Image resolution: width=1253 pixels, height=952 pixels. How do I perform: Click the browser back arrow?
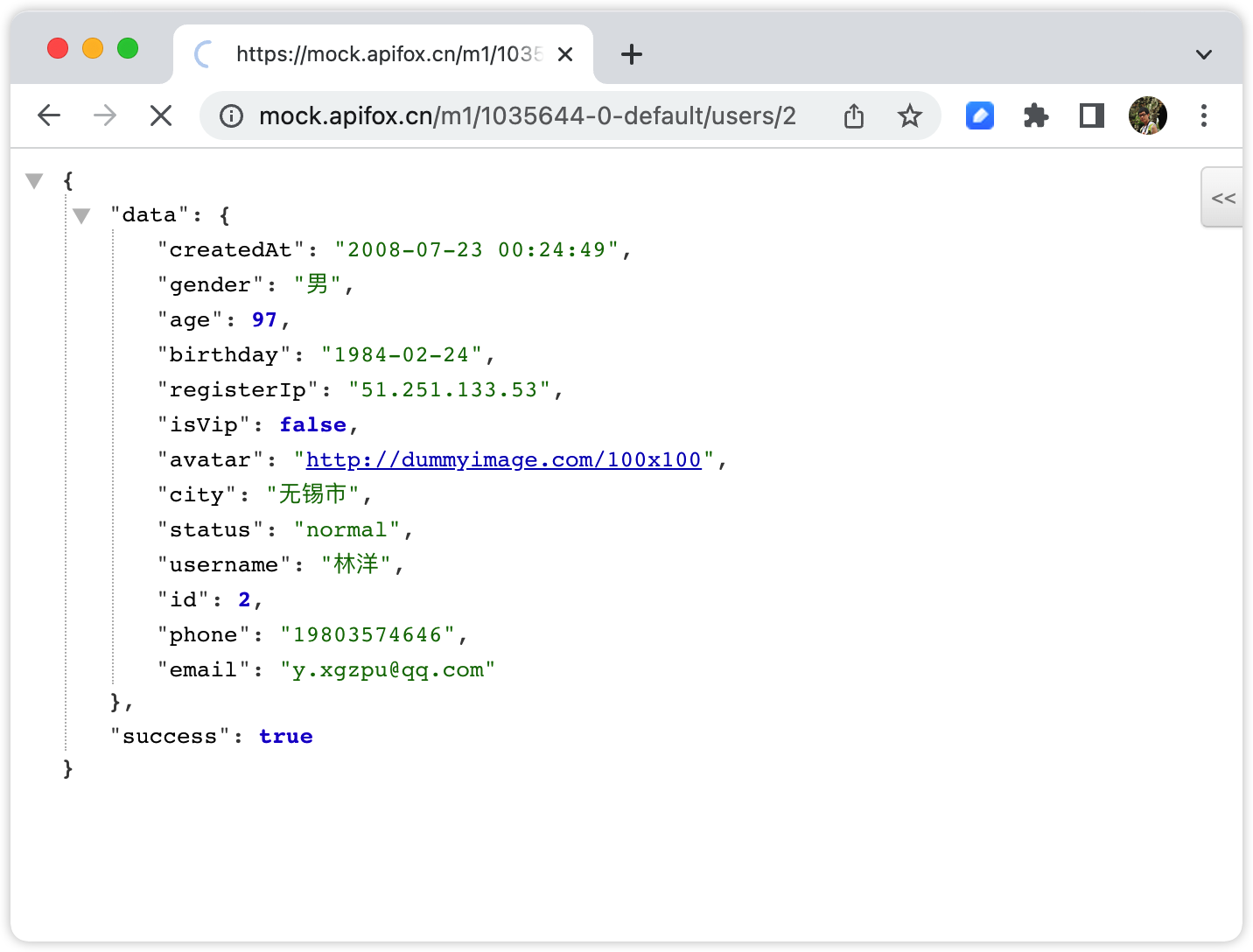click(49, 115)
